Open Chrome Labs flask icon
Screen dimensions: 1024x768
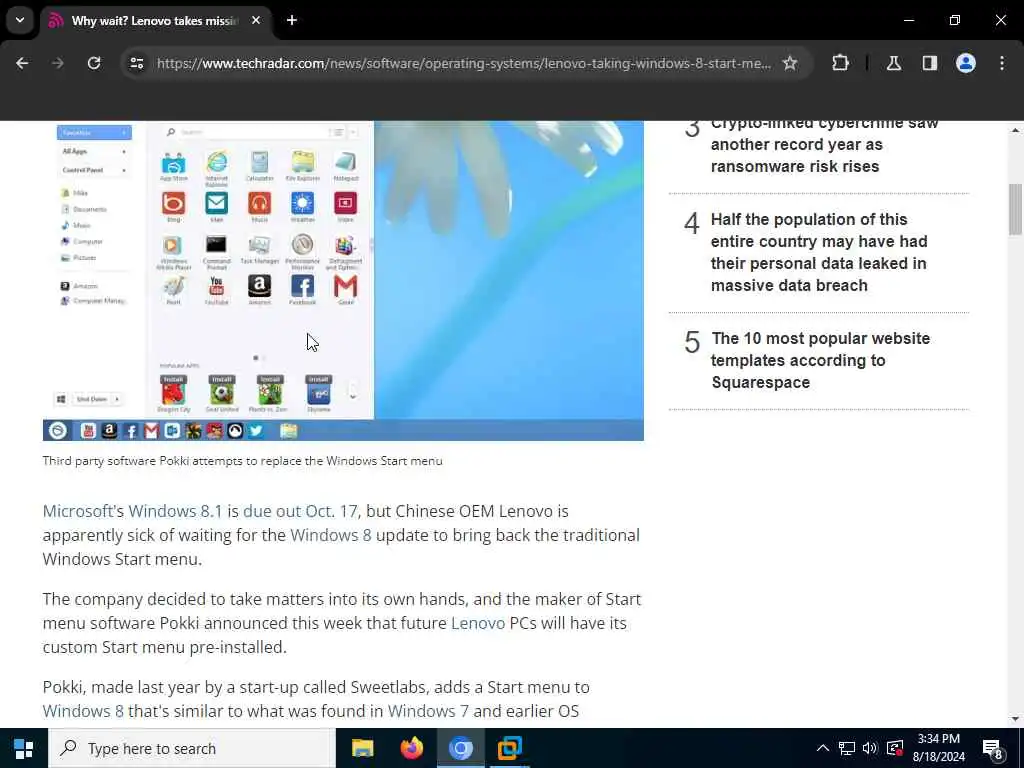tap(894, 63)
